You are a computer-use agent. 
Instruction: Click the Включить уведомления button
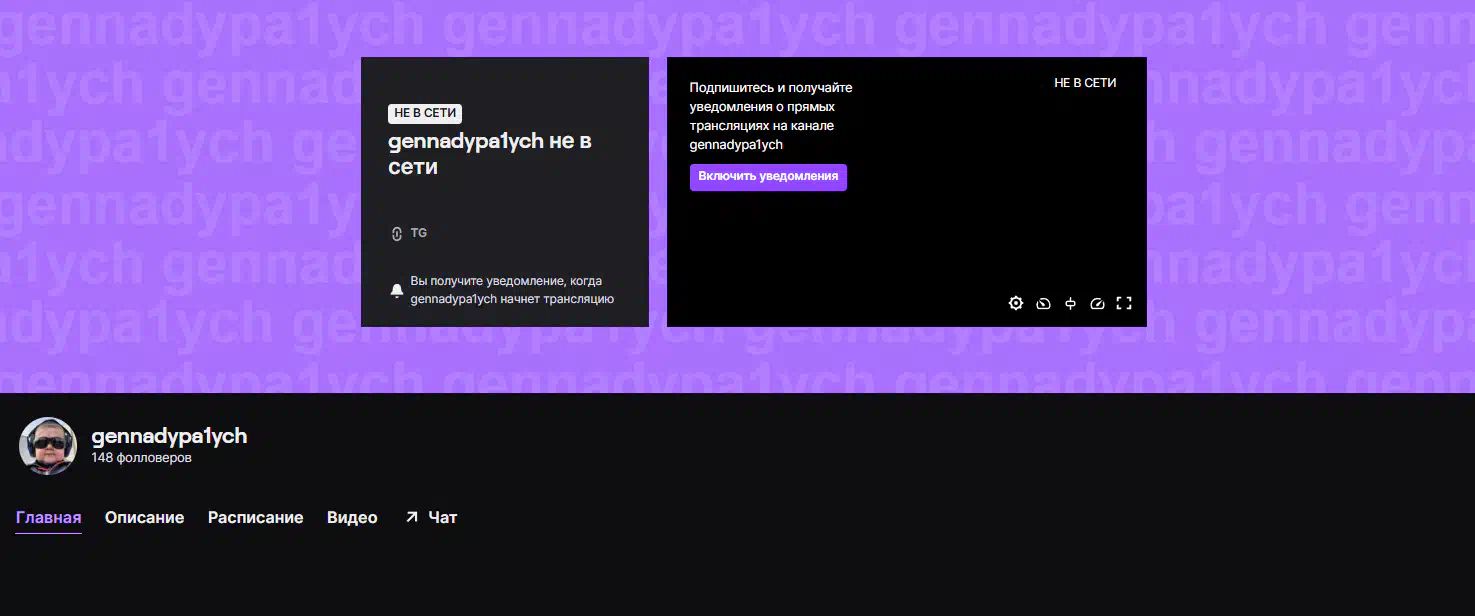(x=768, y=177)
